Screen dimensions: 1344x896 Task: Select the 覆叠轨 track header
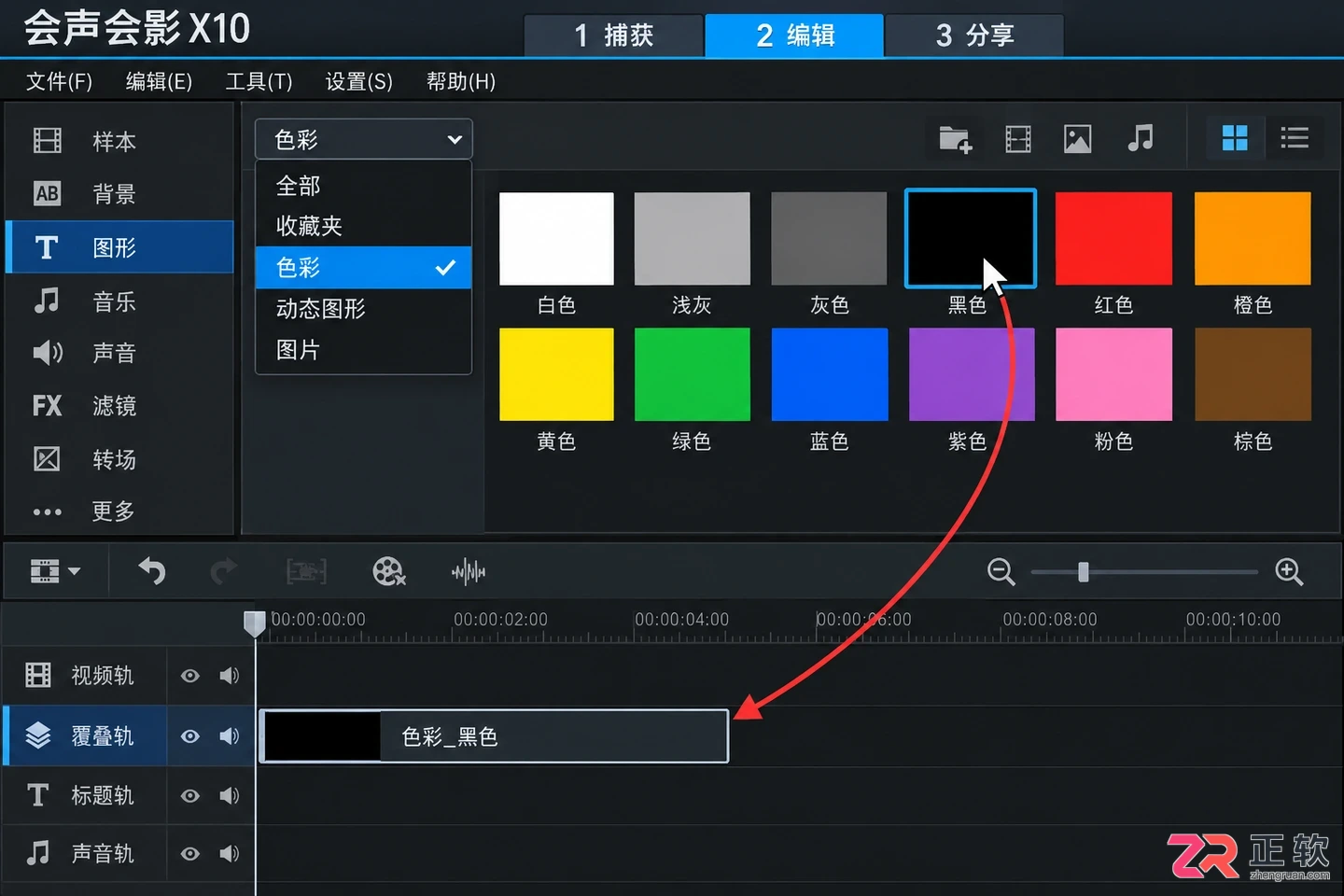tap(86, 736)
